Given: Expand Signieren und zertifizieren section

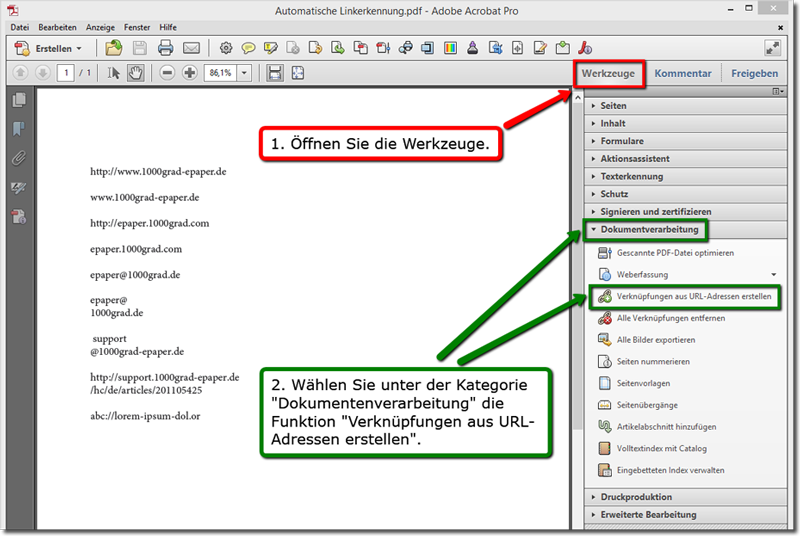Looking at the screenshot, I should [x=685, y=212].
